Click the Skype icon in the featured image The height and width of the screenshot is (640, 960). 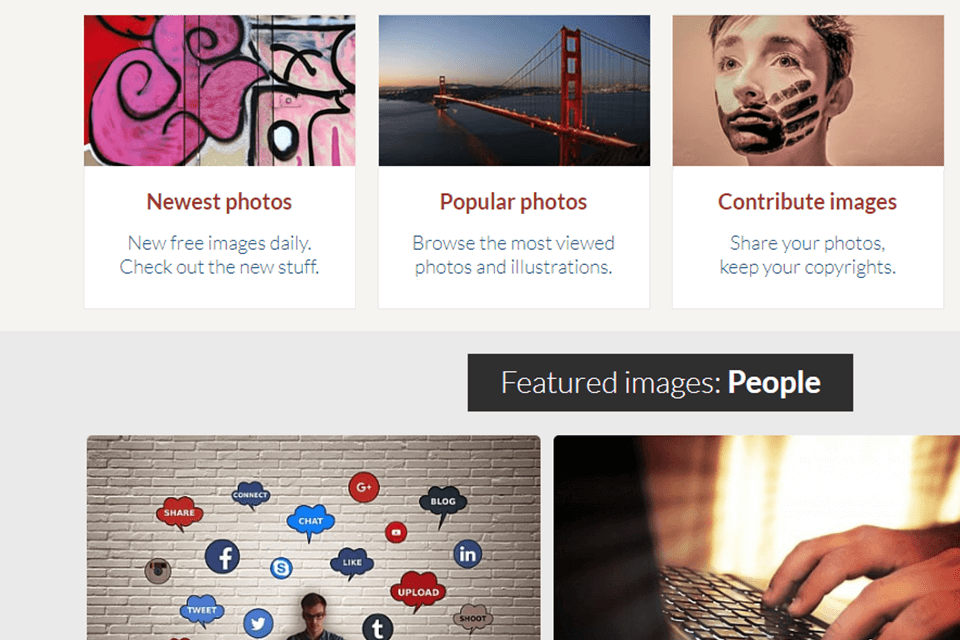281,568
